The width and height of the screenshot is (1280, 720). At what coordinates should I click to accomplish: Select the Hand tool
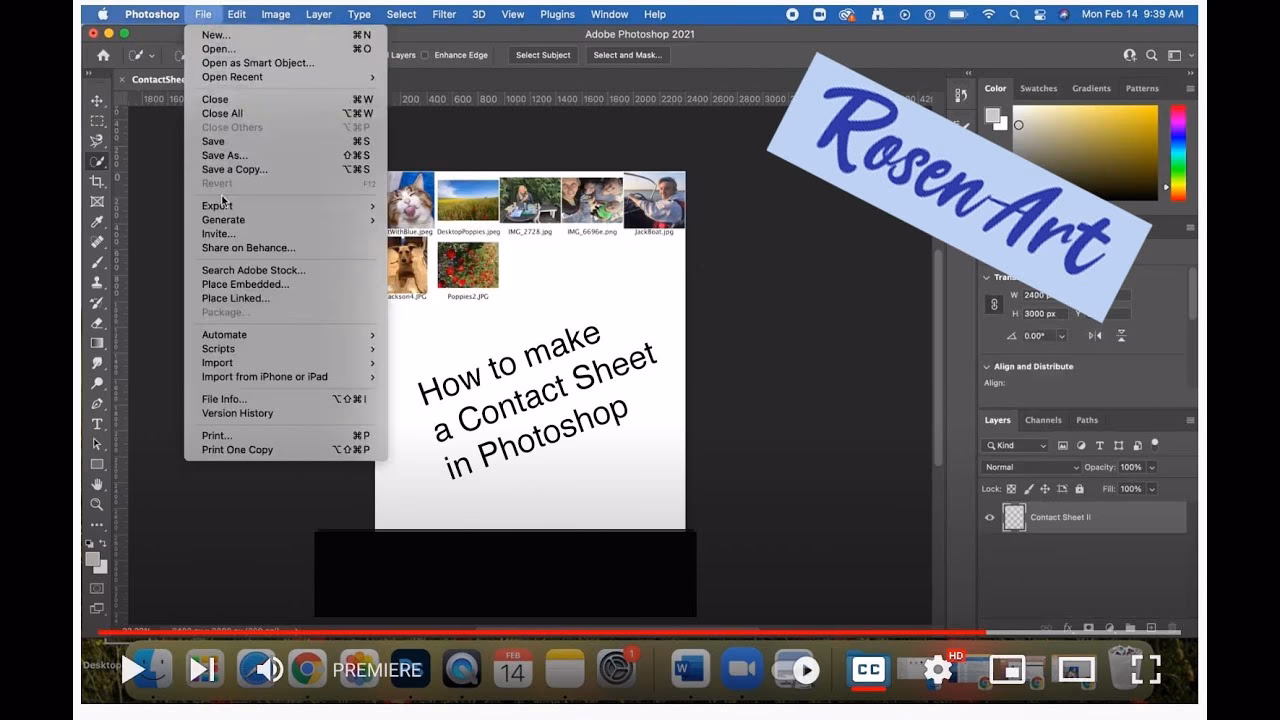pyautogui.click(x=97, y=485)
